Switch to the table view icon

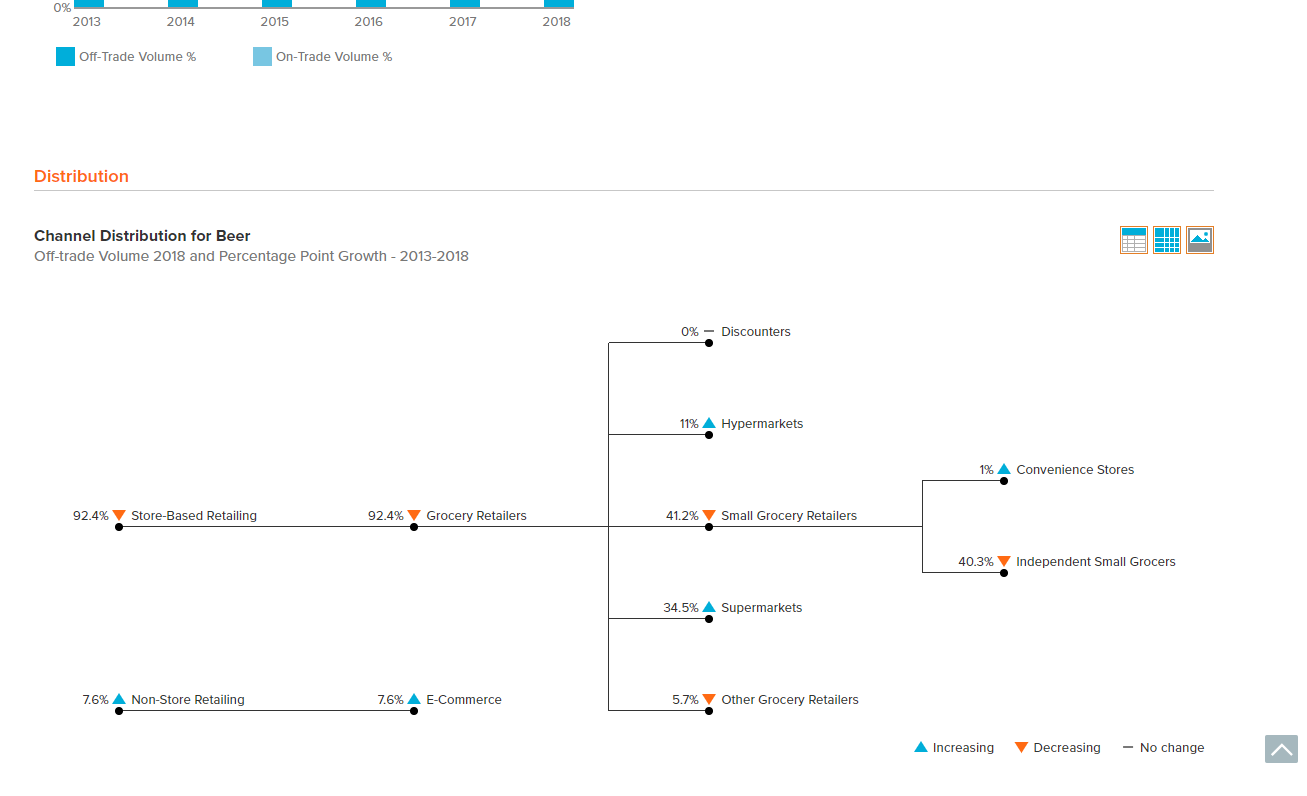1134,240
